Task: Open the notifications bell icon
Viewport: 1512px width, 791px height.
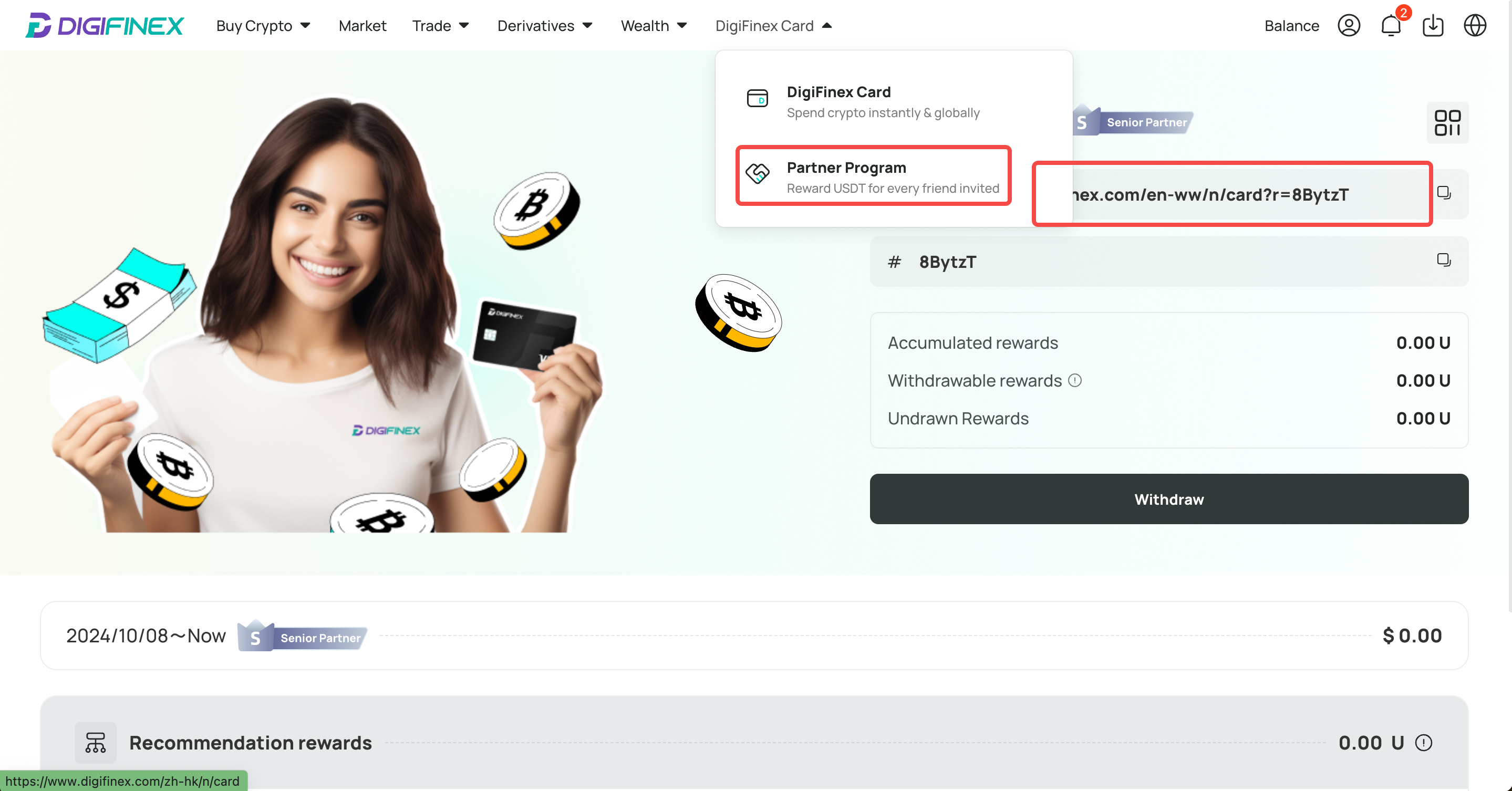Action: tap(1391, 26)
